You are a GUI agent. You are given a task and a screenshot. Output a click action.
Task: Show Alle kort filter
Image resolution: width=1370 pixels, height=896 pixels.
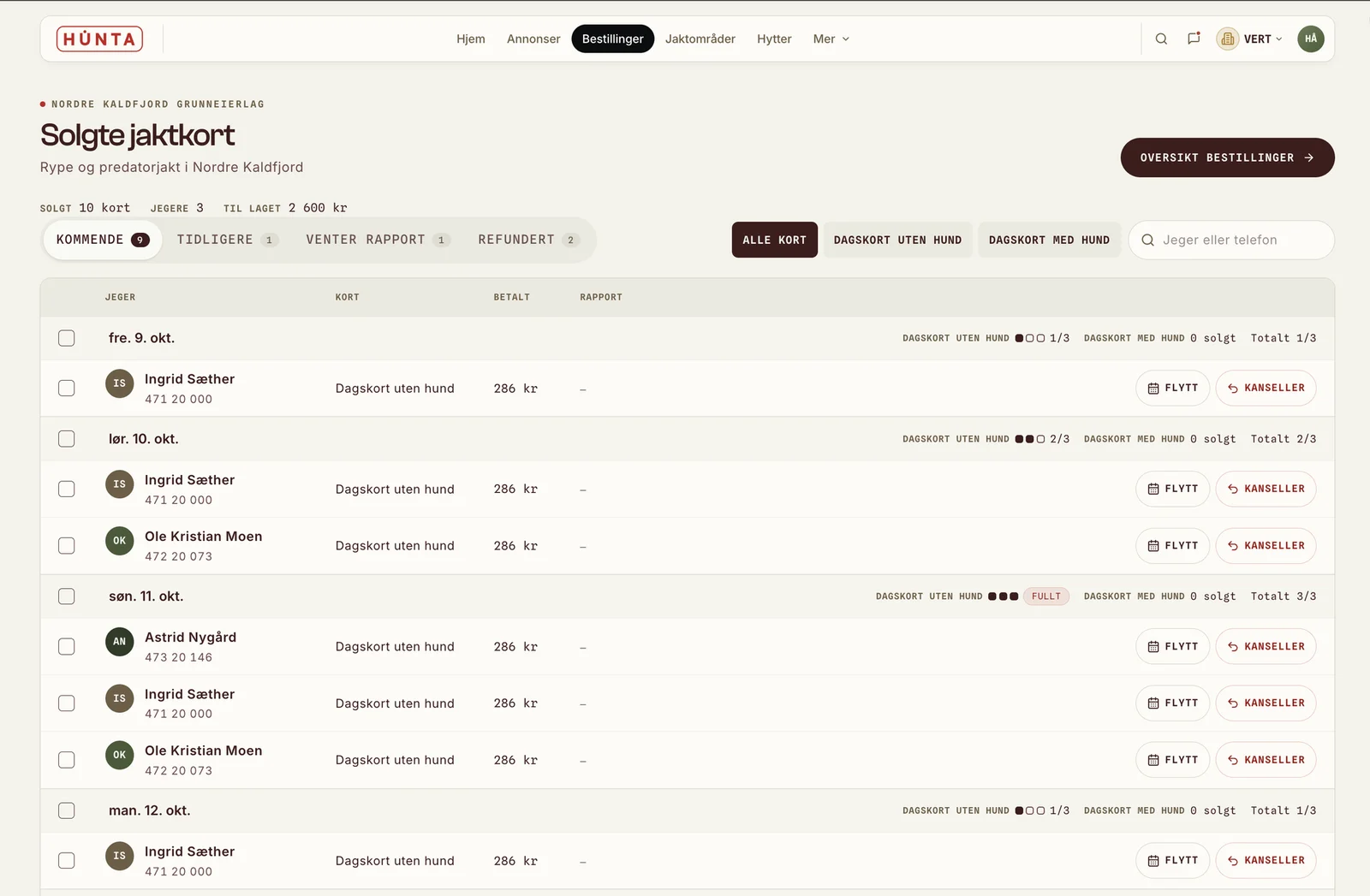point(775,240)
